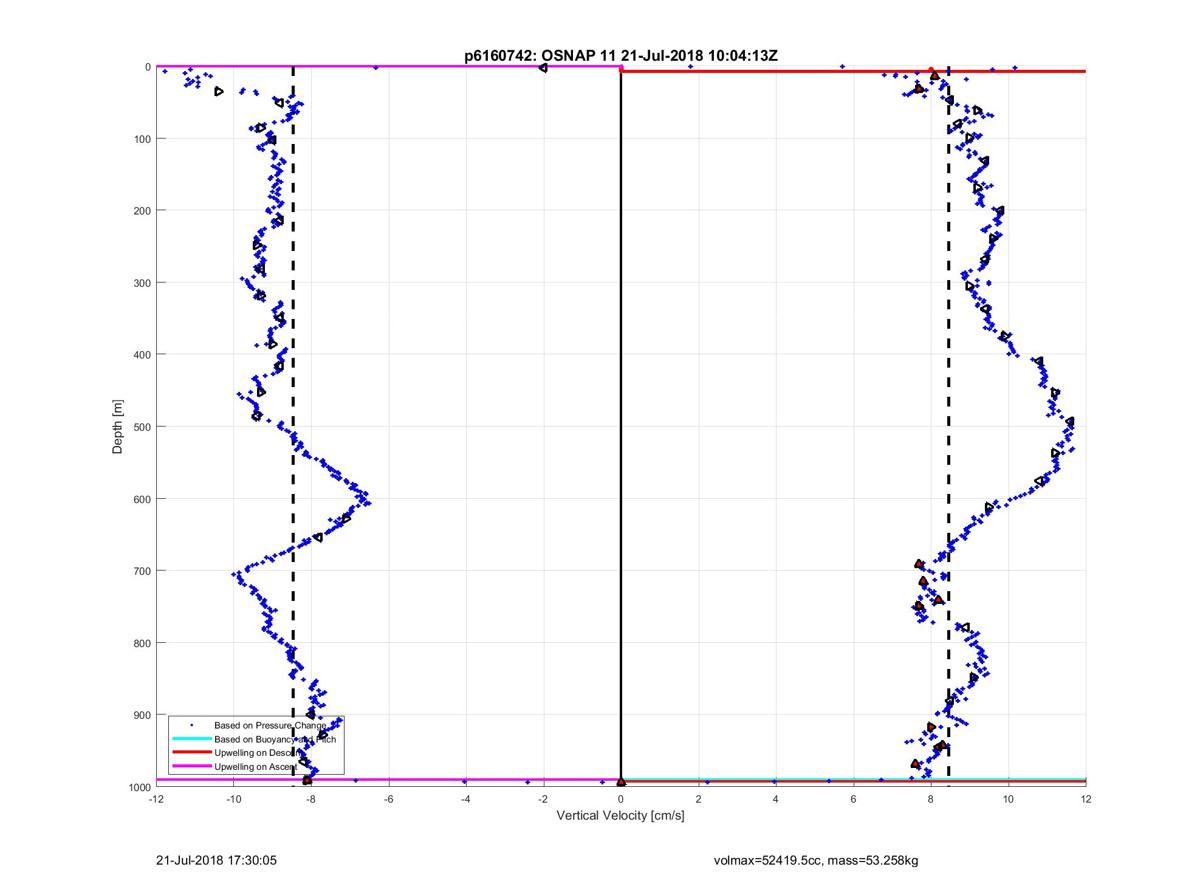Click velocity axis tick label '-10'

tap(233, 799)
